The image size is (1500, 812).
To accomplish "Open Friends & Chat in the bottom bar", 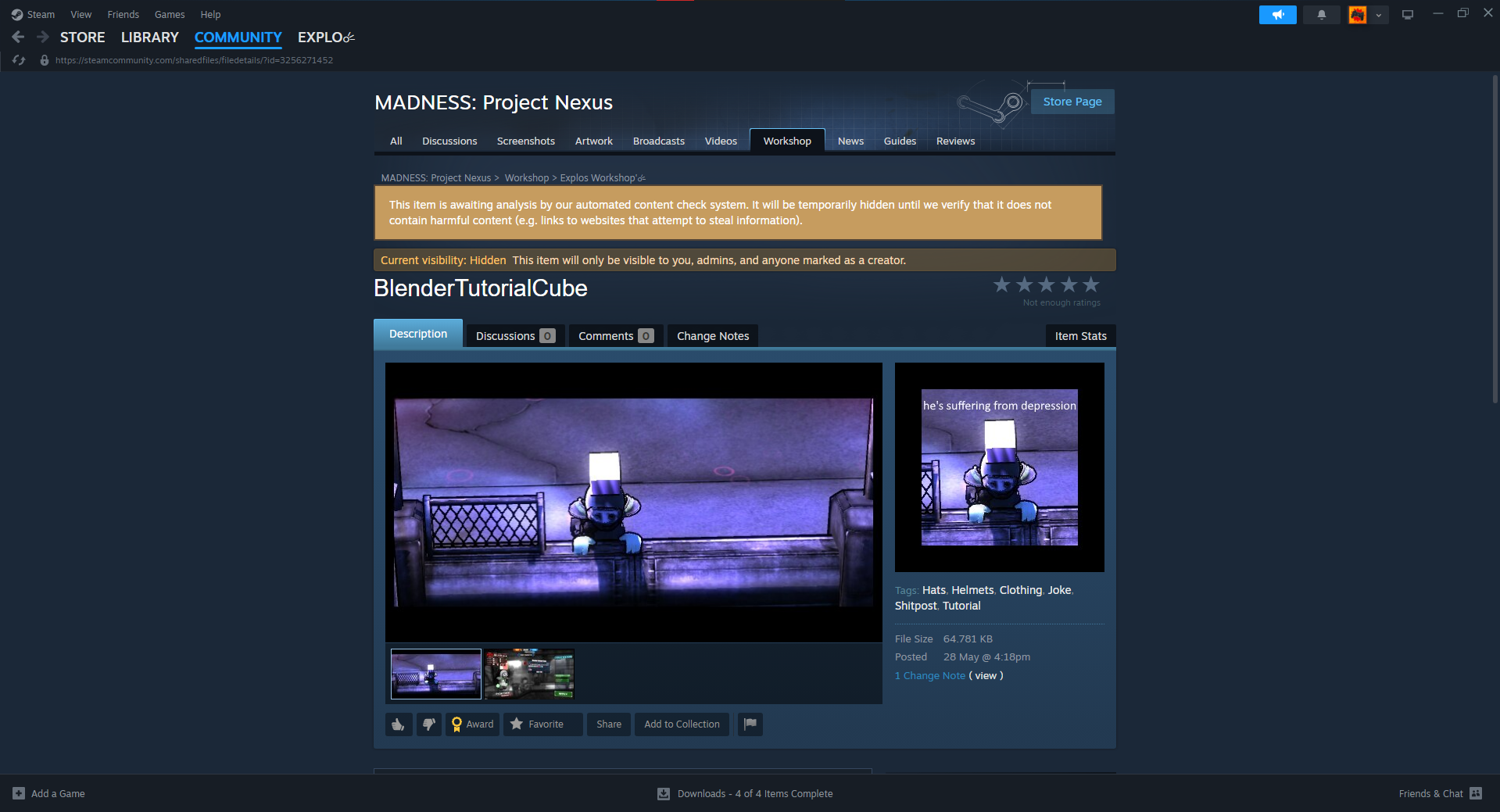I will [x=1440, y=793].
